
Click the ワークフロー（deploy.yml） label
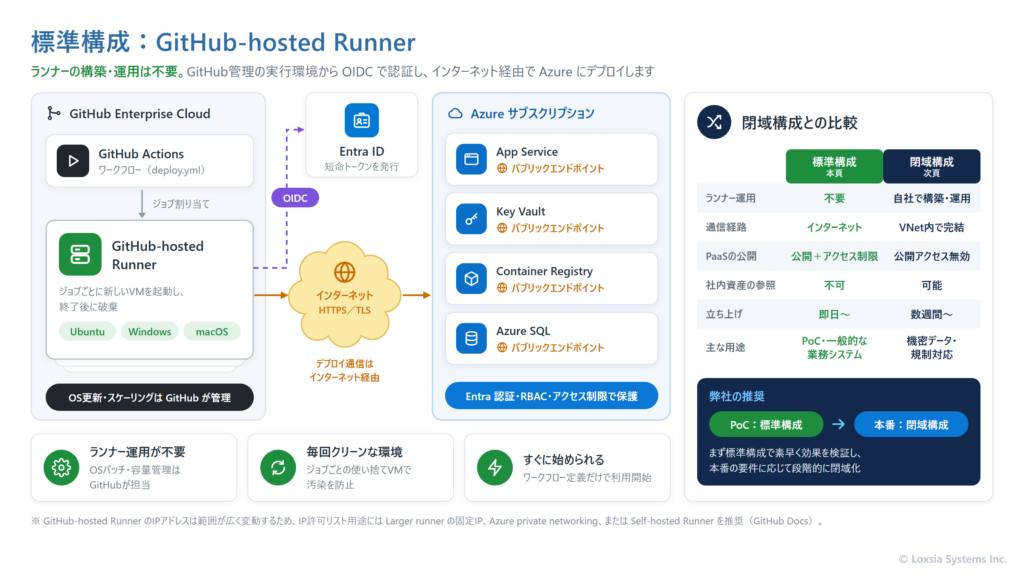click(152, 170)
